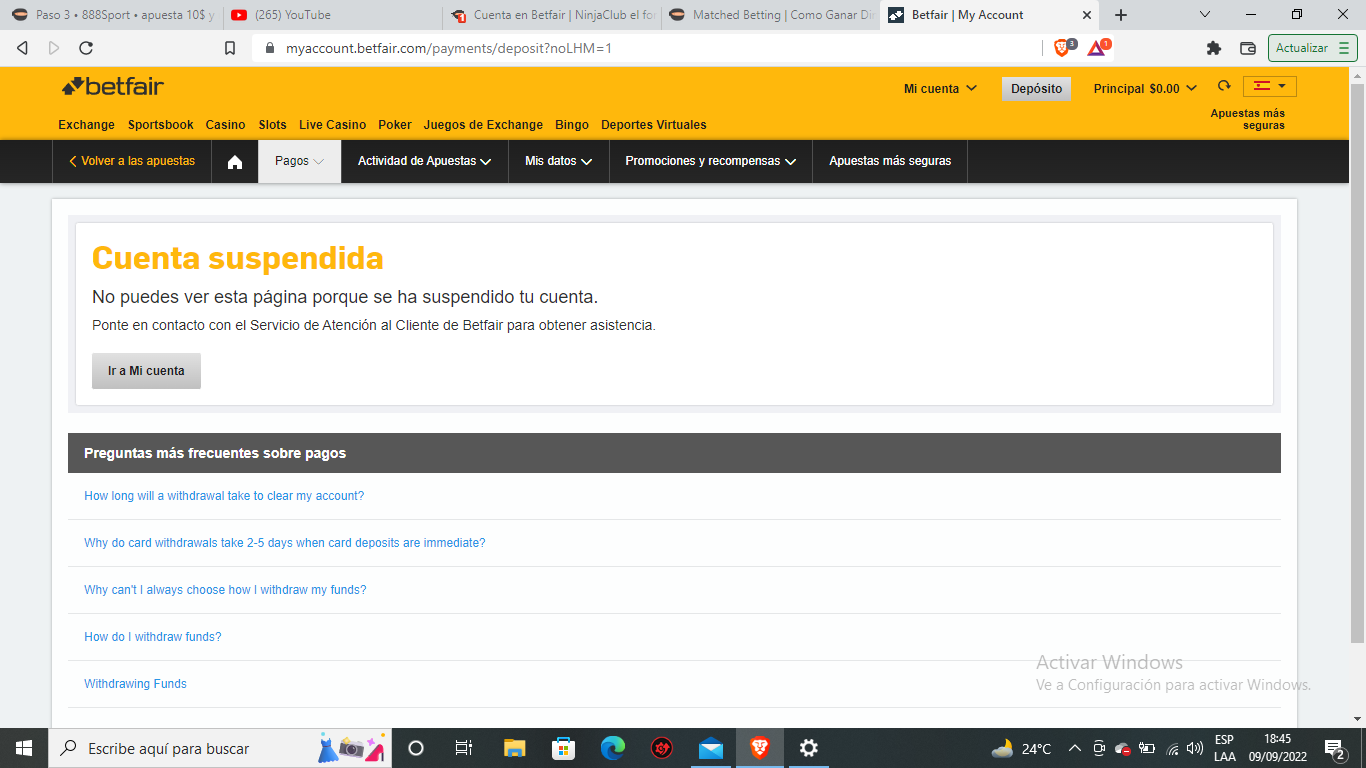Viewport: 1366px width, 768px height.
Task: Open the Brave Shields lion icon
Action: point(1062,47)
